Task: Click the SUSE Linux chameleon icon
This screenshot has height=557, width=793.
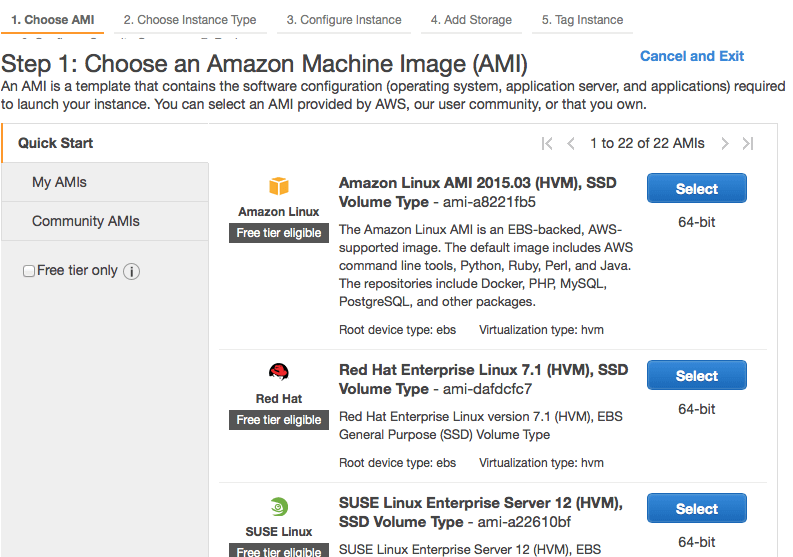Action: click(x=279, y=506)
